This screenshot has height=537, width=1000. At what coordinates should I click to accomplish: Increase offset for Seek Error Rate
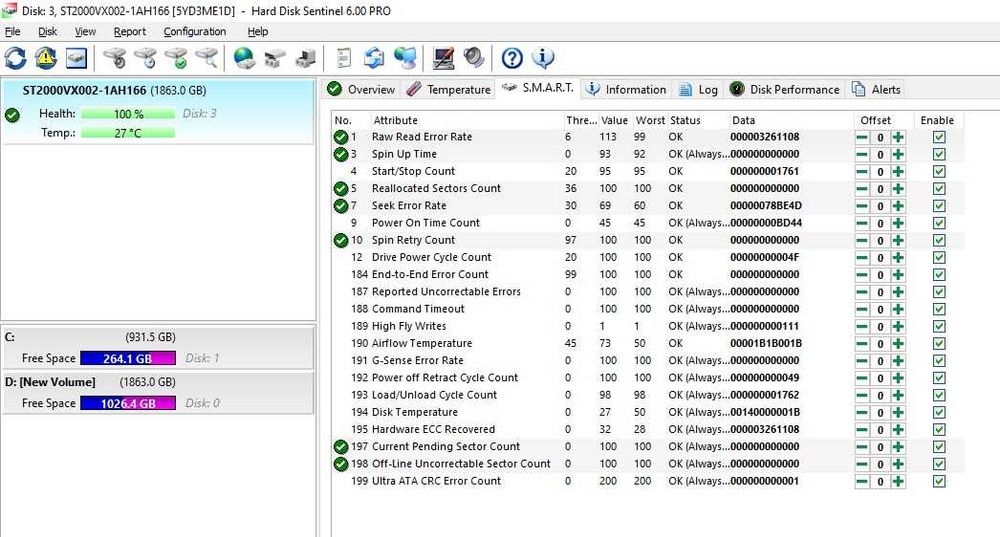(898, 206)
